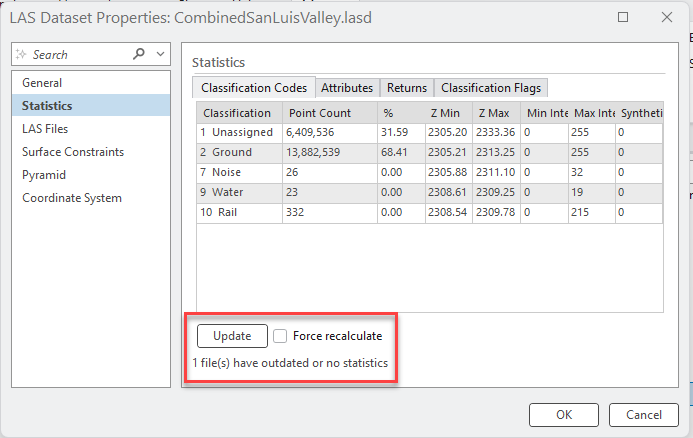The image size is (693, 438).
Task: Select the Classification Codes tab
Action: (x=254, y=88)
